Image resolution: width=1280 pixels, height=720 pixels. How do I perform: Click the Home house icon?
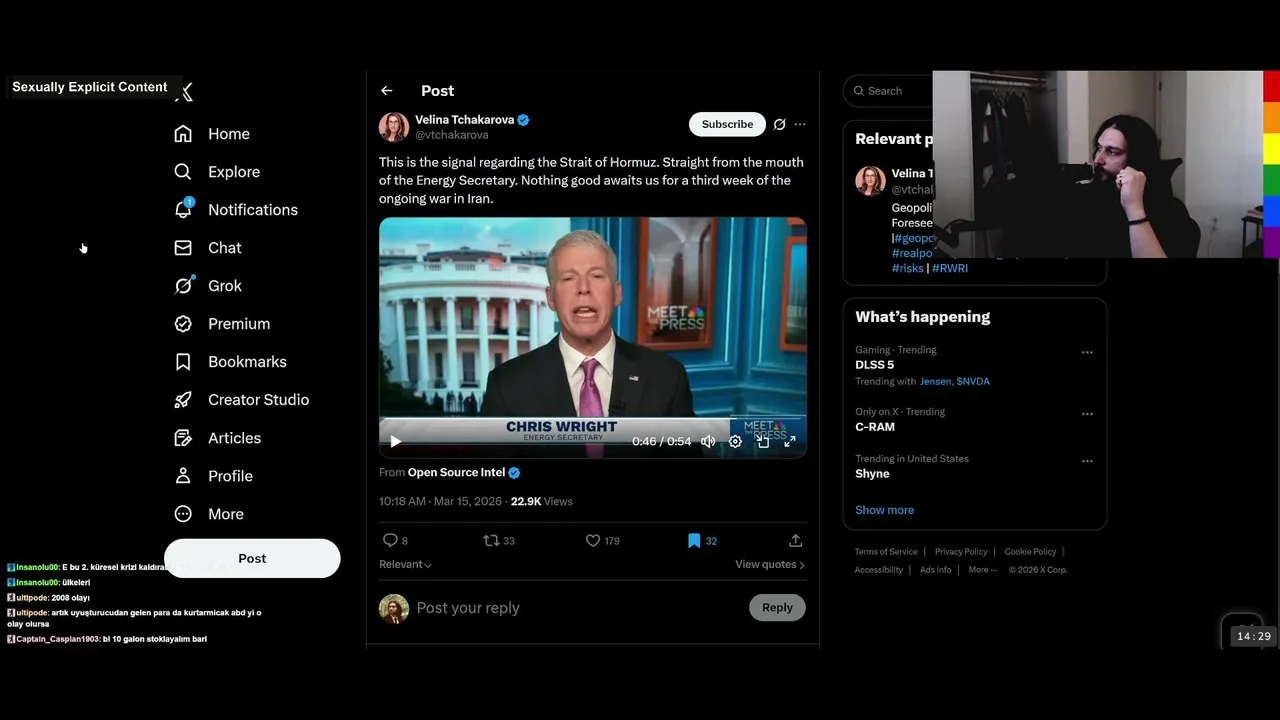(183, 134)
